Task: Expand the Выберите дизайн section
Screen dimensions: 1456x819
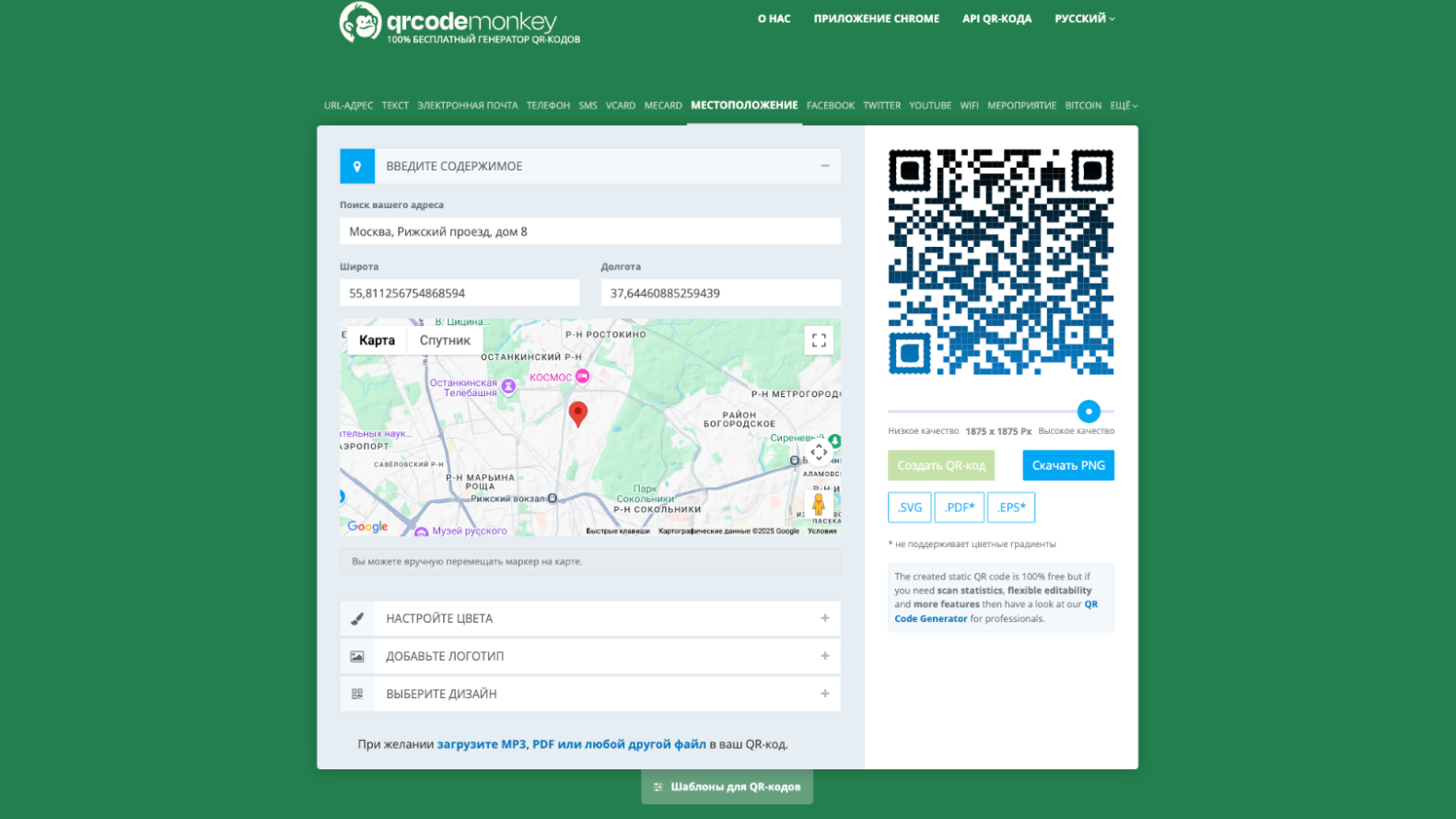Action: (825, 695)
